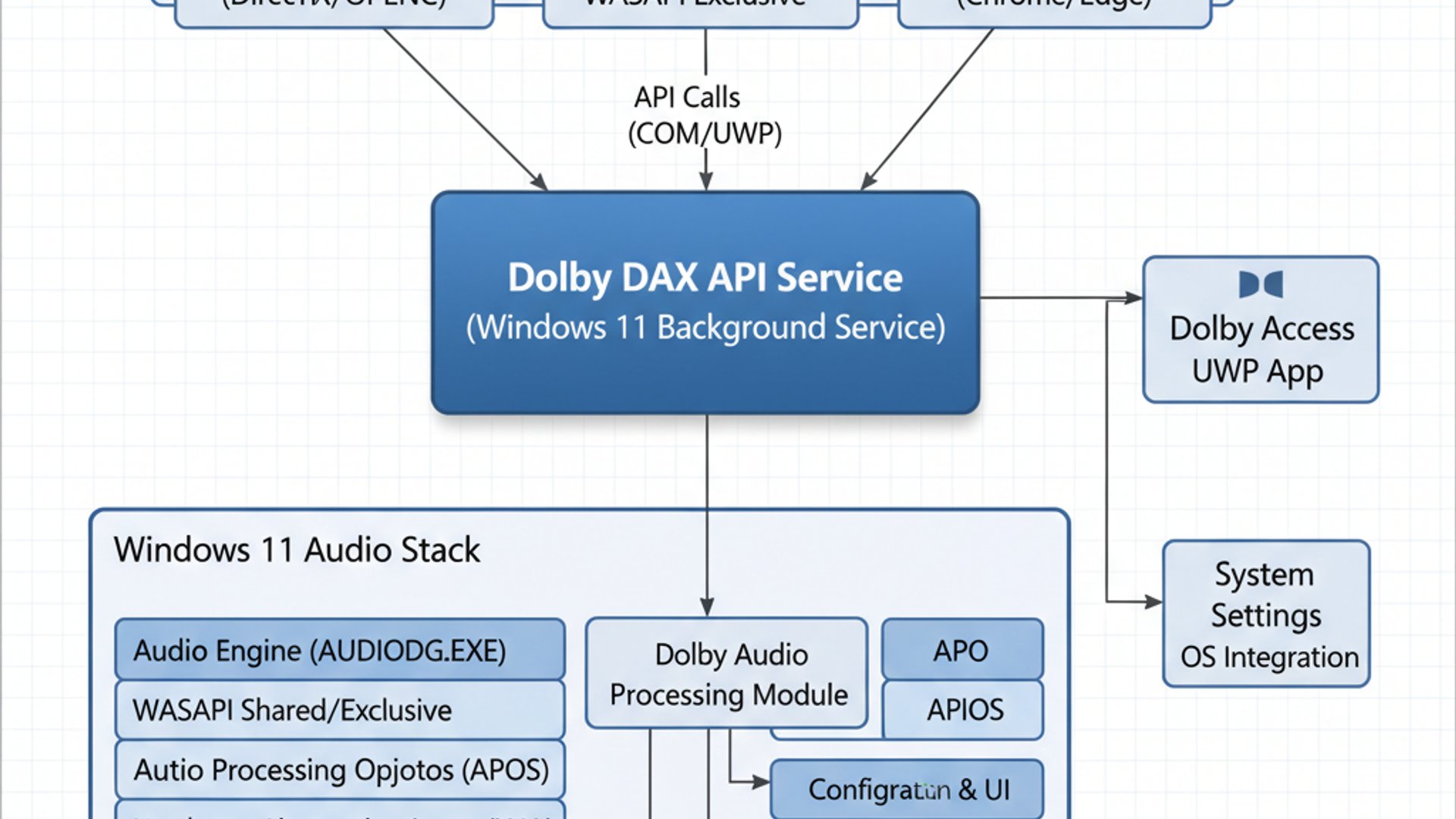Click the Configratun & UI block
The width and height of the screenshot is (1456, 819).
click(x=907, y=789)
